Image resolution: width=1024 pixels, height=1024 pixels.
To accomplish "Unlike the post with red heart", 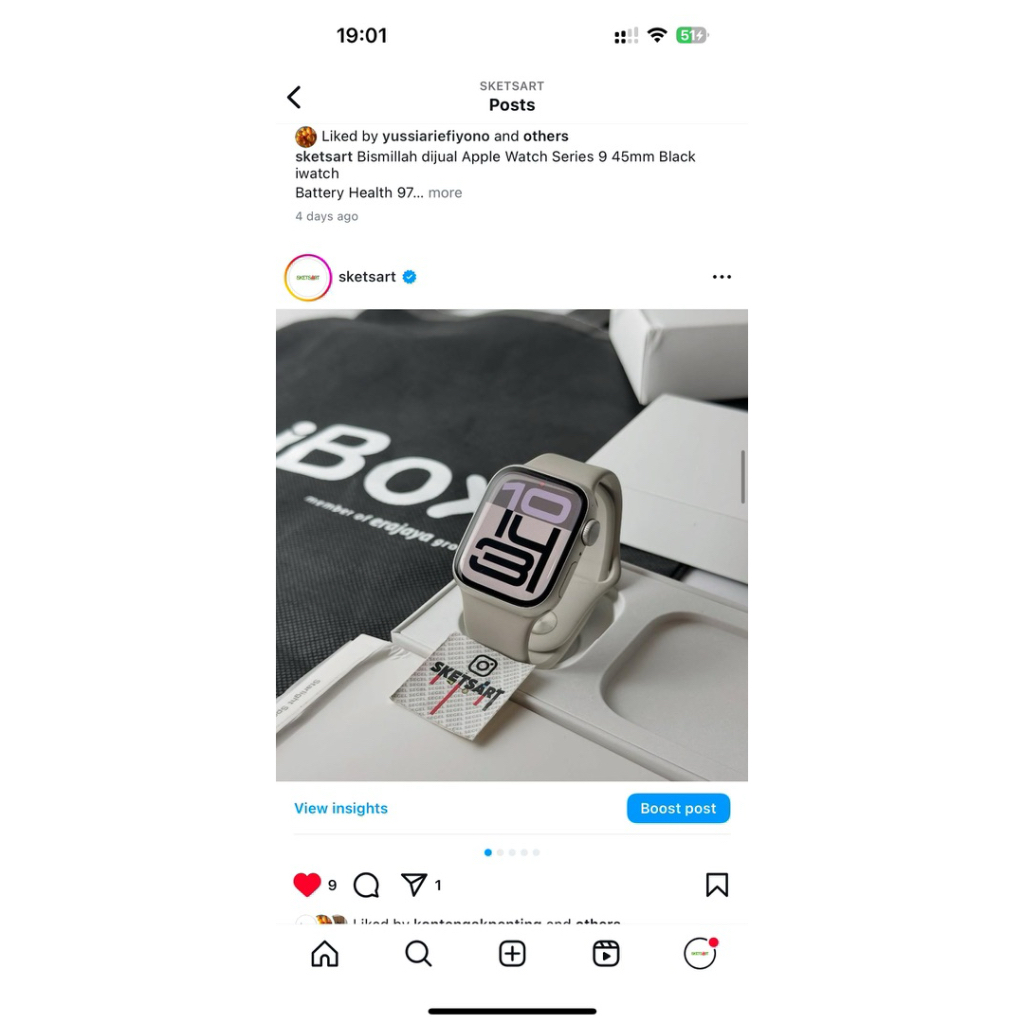I will (307, 885).
